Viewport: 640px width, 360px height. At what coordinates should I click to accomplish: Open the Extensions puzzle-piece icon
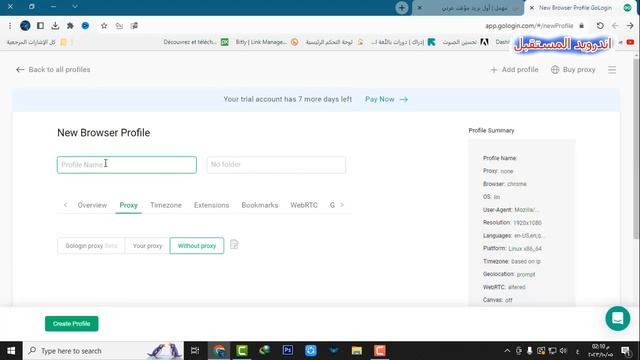click(70, 26)
